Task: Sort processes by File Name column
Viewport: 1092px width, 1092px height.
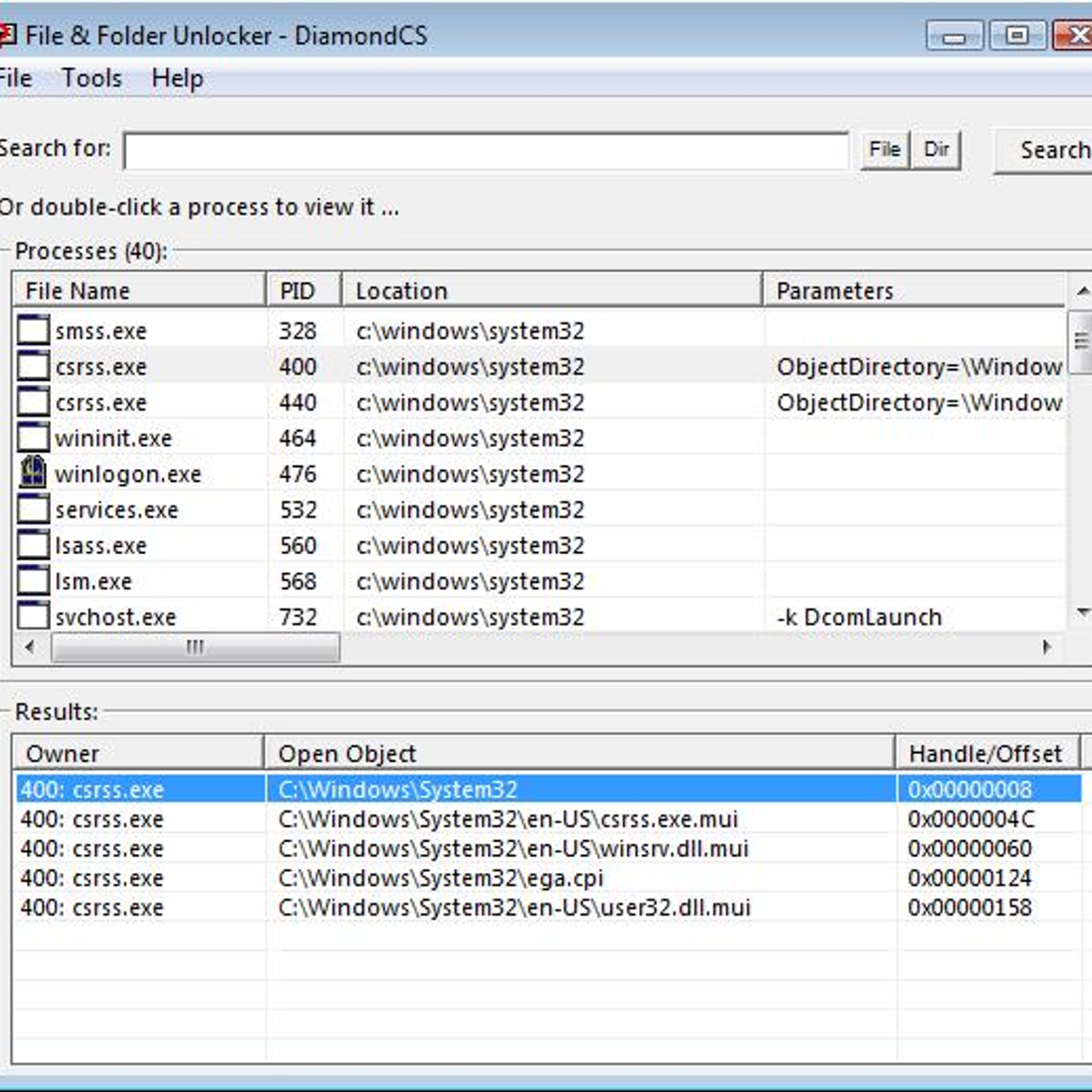Action: pos(139,291)
